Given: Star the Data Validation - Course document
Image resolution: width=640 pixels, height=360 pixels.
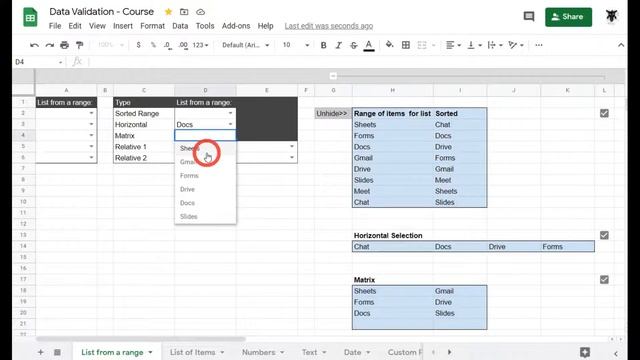Looking at the screenshot, I should coord(168,12).
